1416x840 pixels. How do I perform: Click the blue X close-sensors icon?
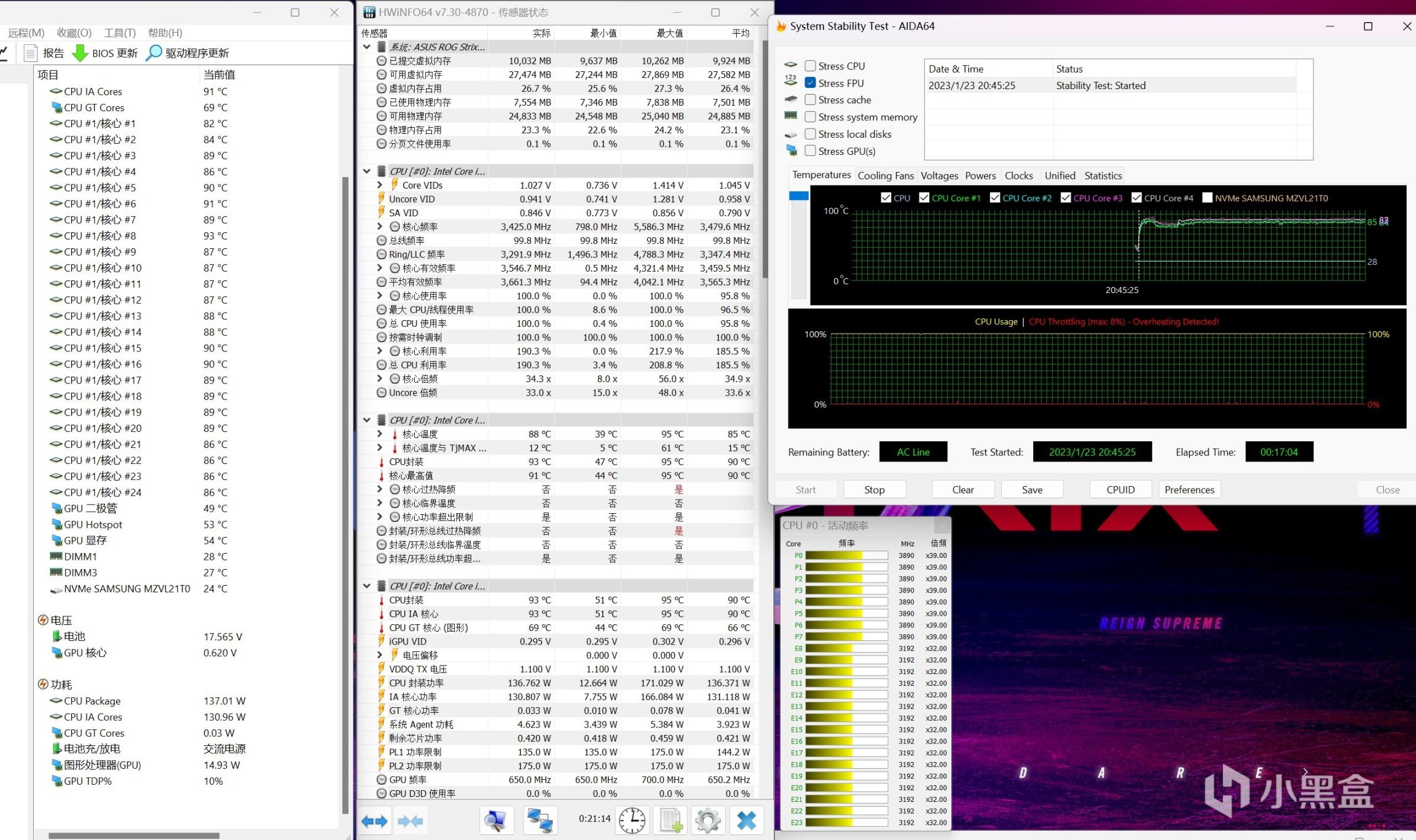coord(746,821)
